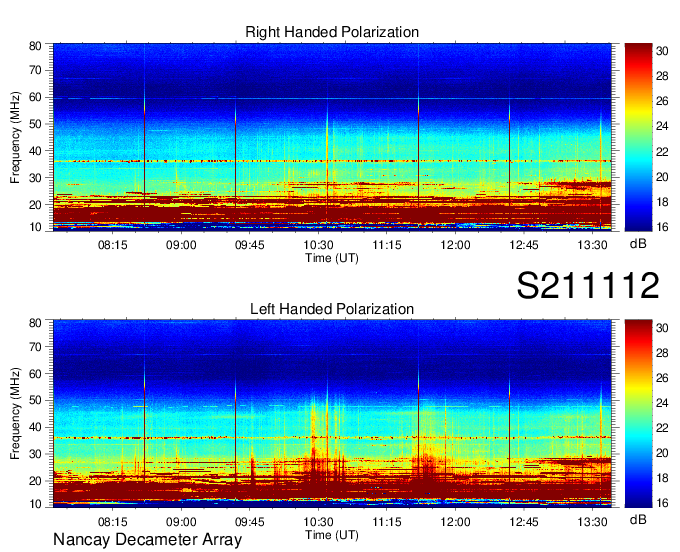The height and width of the screenshot is (552, 680).
Task: Click the 12:45 time tick of the left-handed plot
Action: pyautogui.click(x=524, y=522)
